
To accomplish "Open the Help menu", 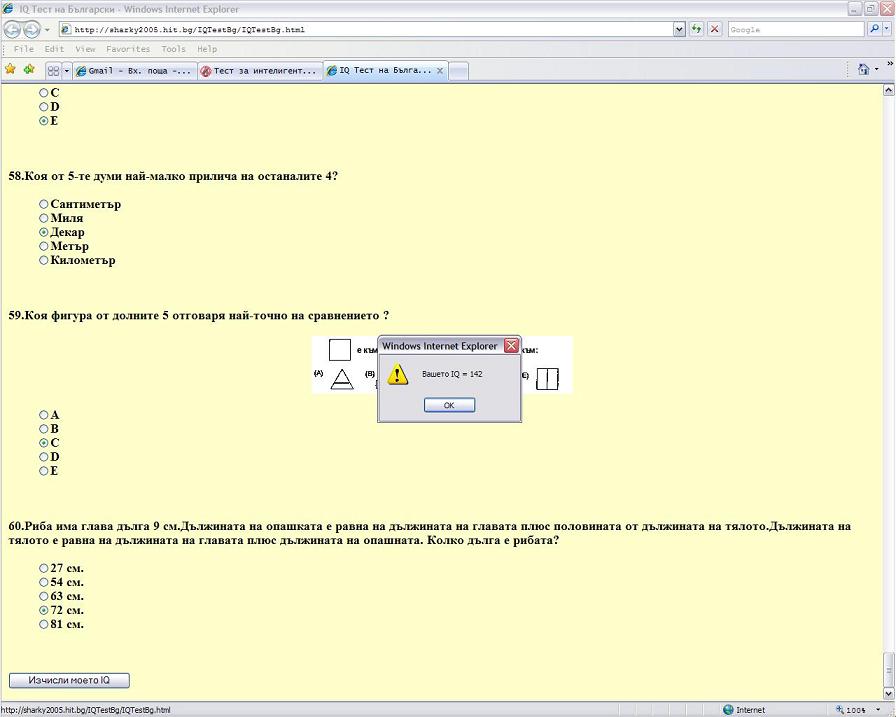I will (207, 49).
